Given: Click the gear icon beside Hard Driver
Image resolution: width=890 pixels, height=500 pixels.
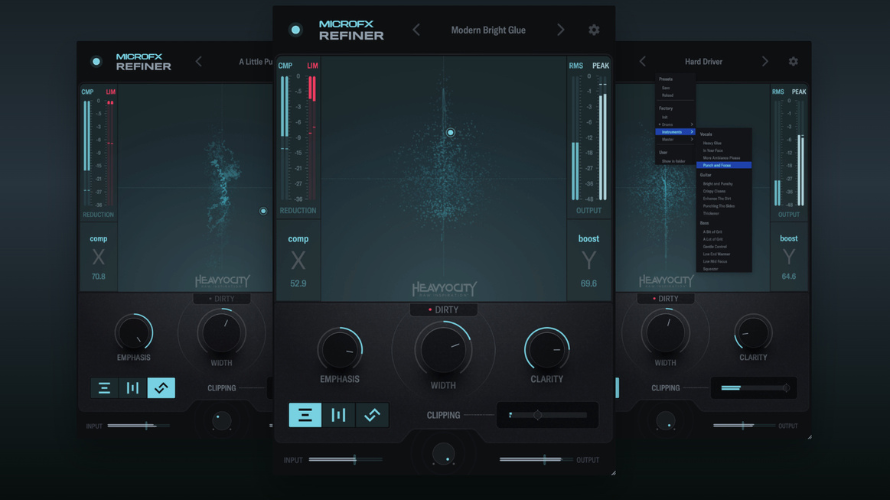Looking at the screenshot, I should click(793, 61).
